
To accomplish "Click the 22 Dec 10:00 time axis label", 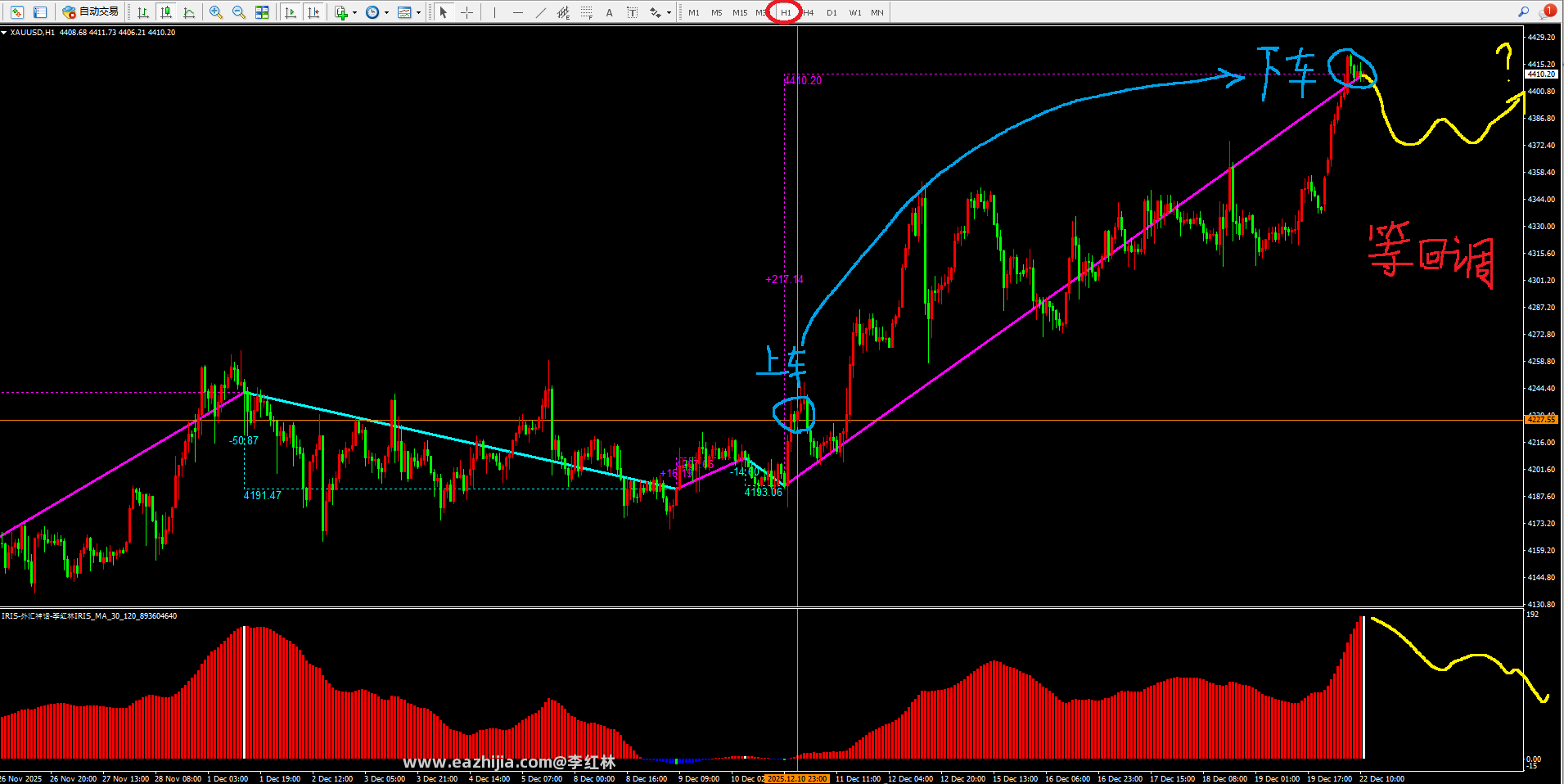I will pos(1381,778).
